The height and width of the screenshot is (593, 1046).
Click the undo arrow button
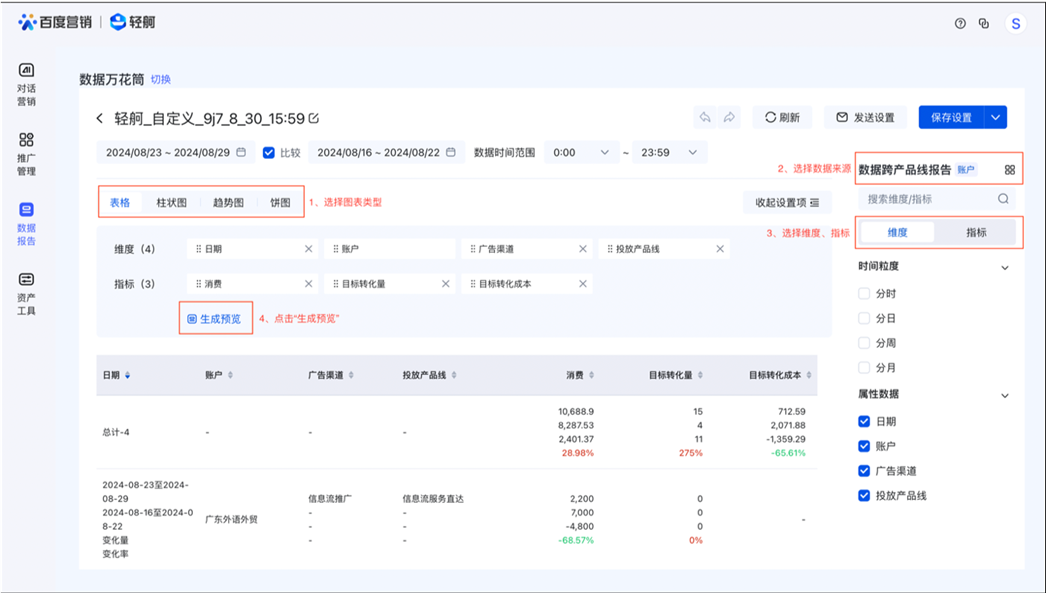705,117
